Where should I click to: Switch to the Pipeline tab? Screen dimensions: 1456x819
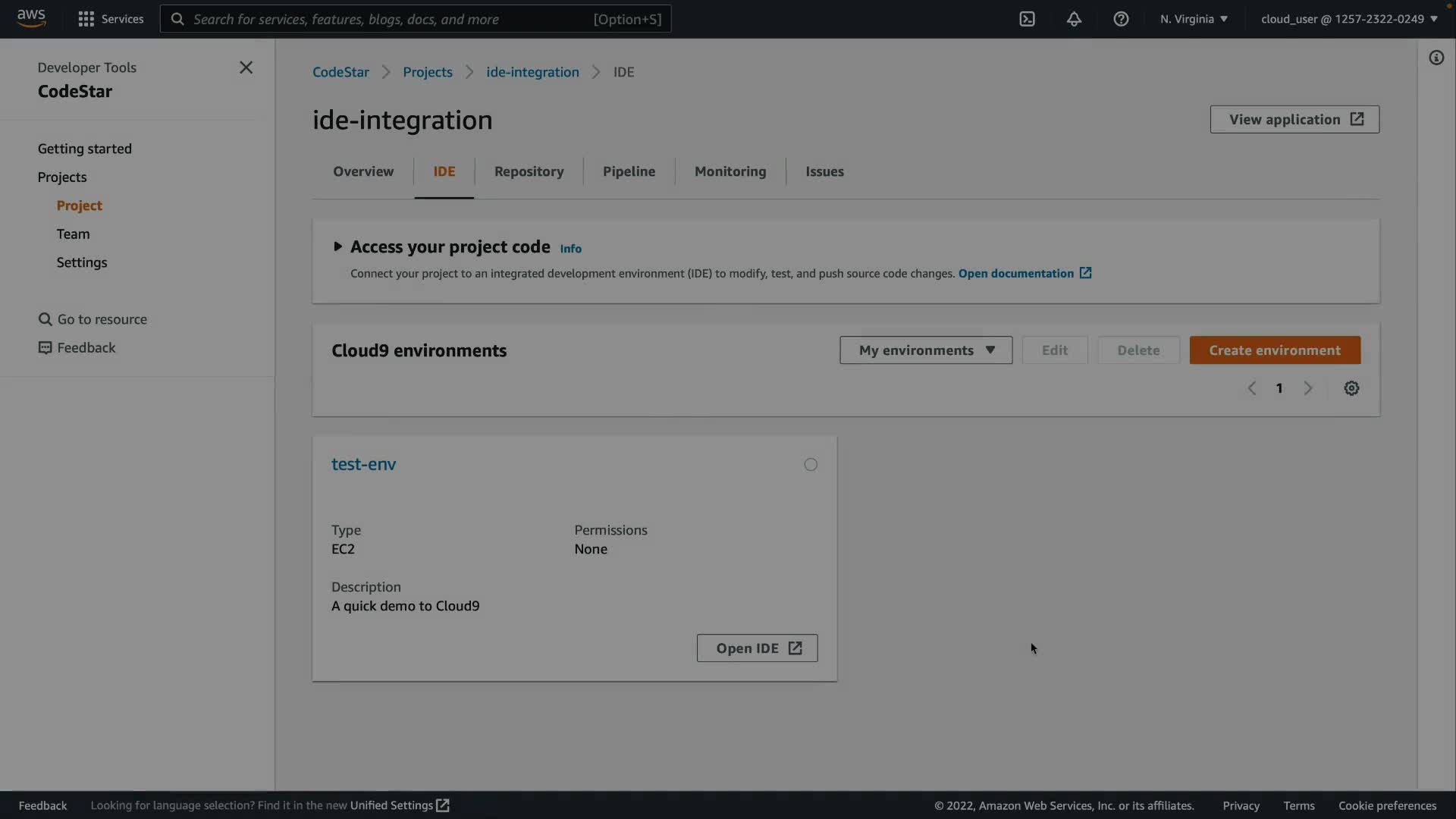pyautogui.click(x=629, y=171)
